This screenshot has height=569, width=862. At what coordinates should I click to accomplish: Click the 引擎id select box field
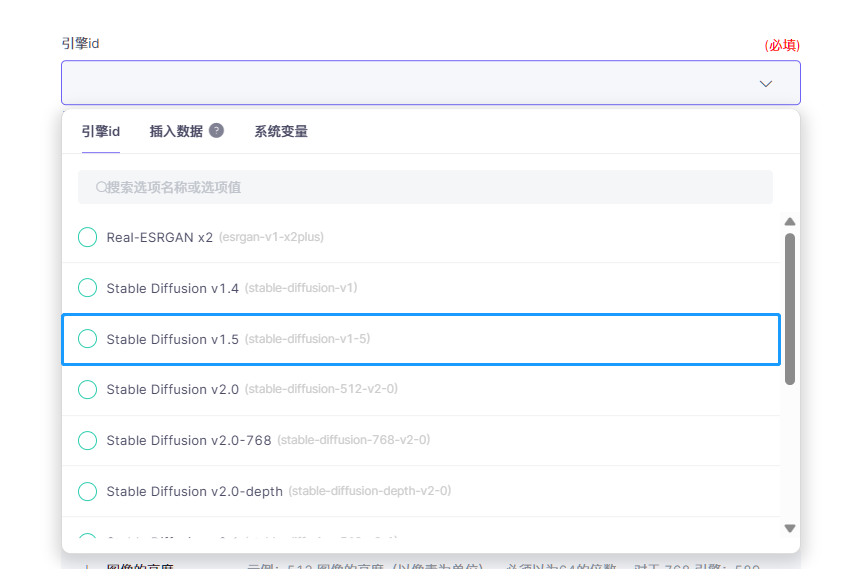[x=431, y=82]
